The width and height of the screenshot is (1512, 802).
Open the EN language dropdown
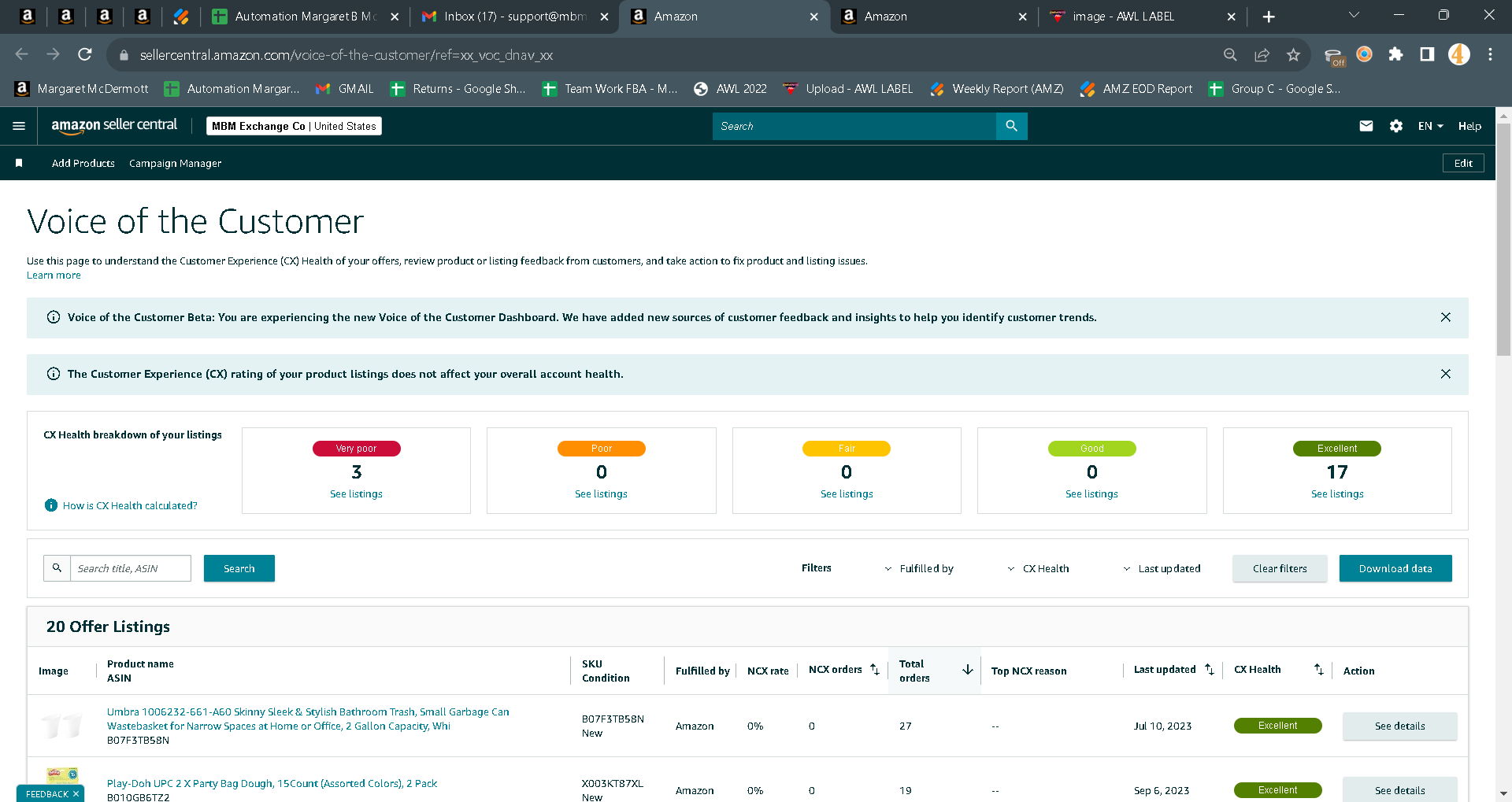[x=1430, y=126]
